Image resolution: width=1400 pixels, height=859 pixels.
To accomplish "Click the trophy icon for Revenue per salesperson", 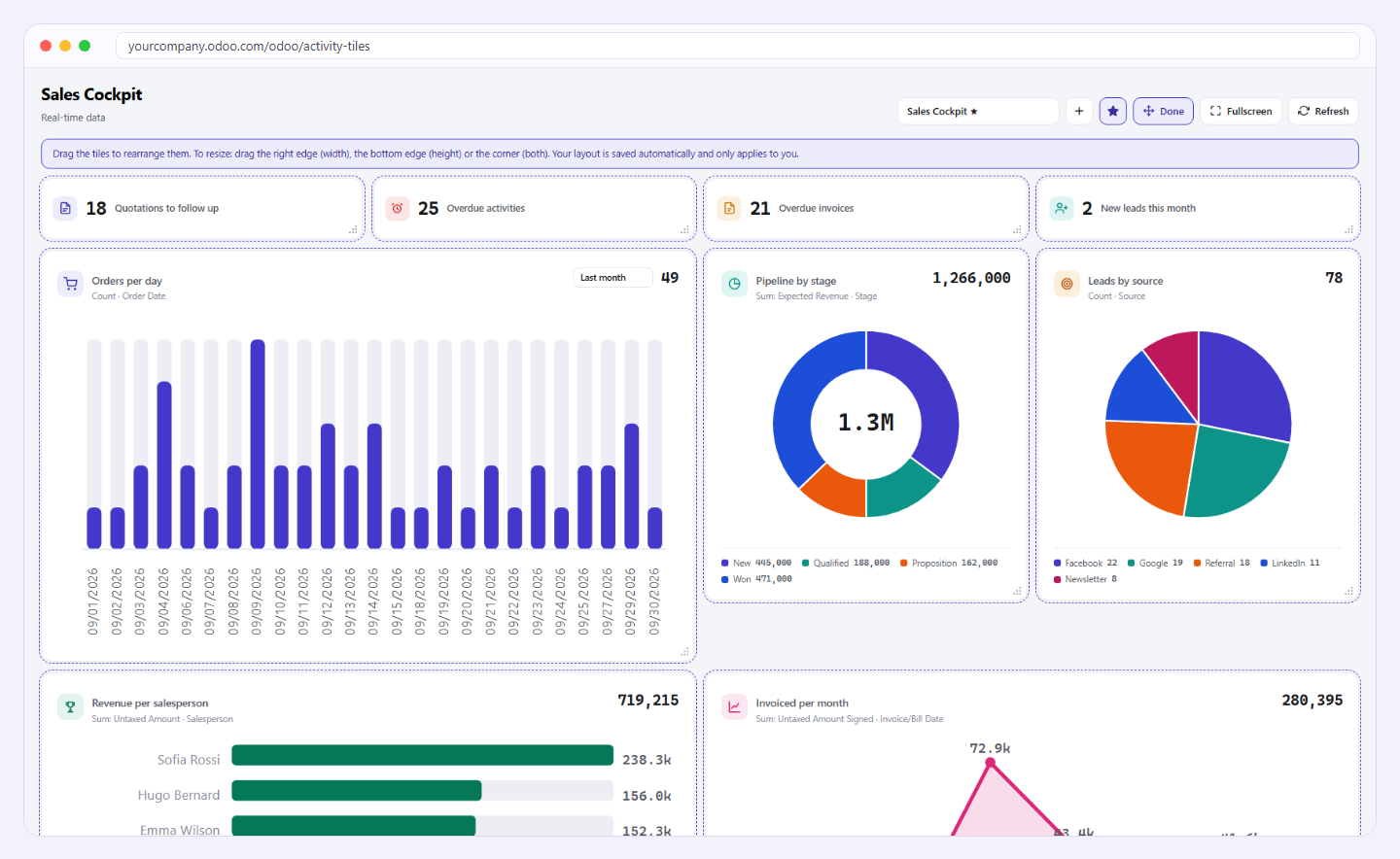I will tap(70, 706).
